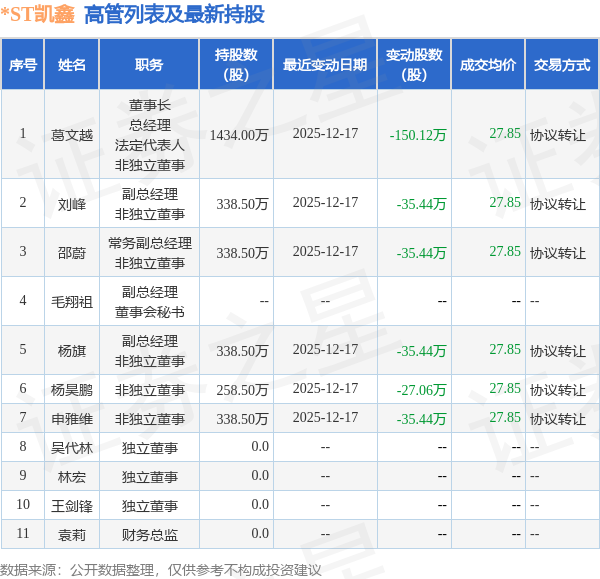Screen dimensions: 600x579
Task: Select the name 邵蔚 in row 3
Action: coord(72,253)
